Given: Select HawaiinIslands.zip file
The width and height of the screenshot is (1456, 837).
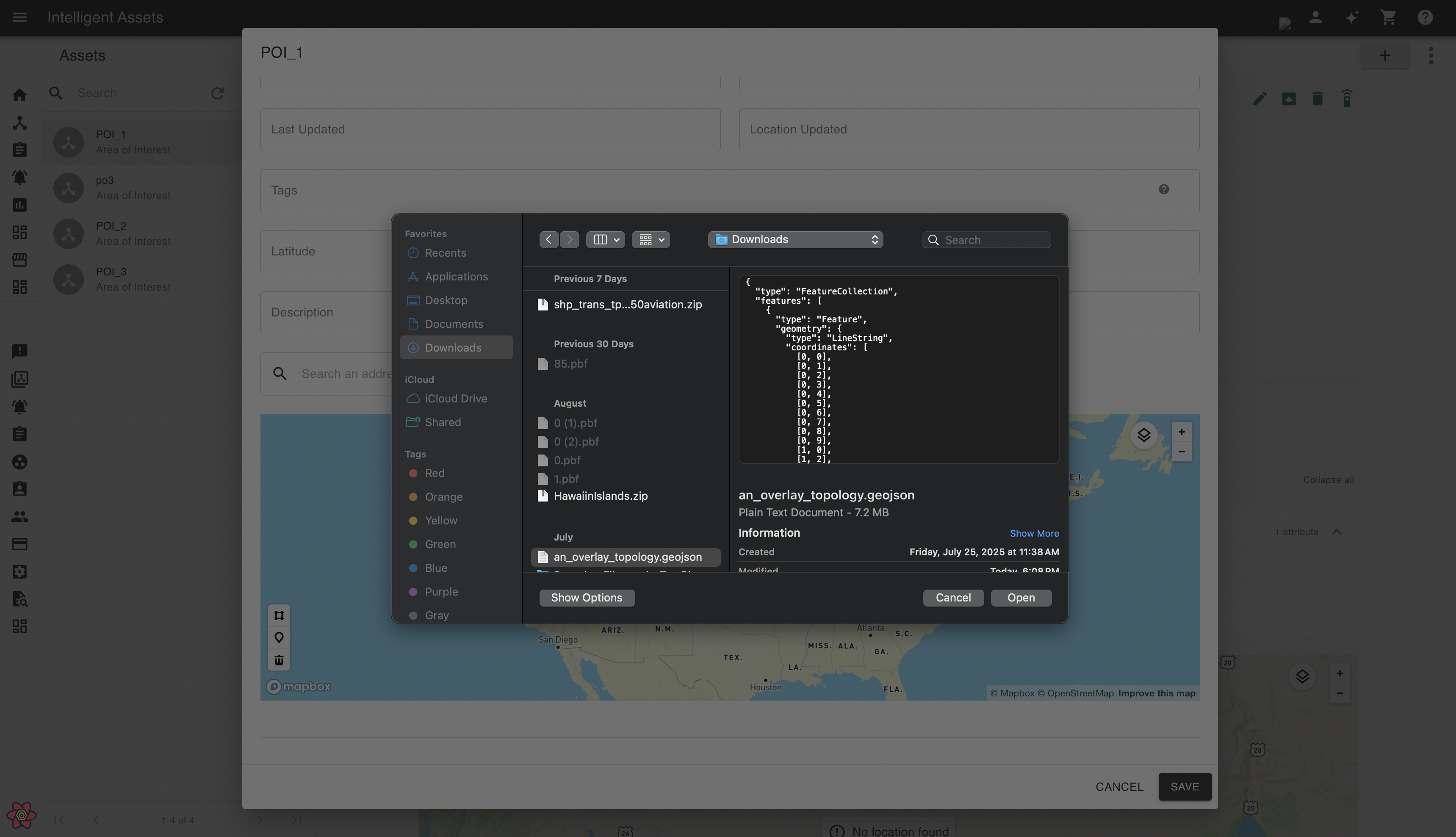Looking at the screenshot, I should [601, 496].
